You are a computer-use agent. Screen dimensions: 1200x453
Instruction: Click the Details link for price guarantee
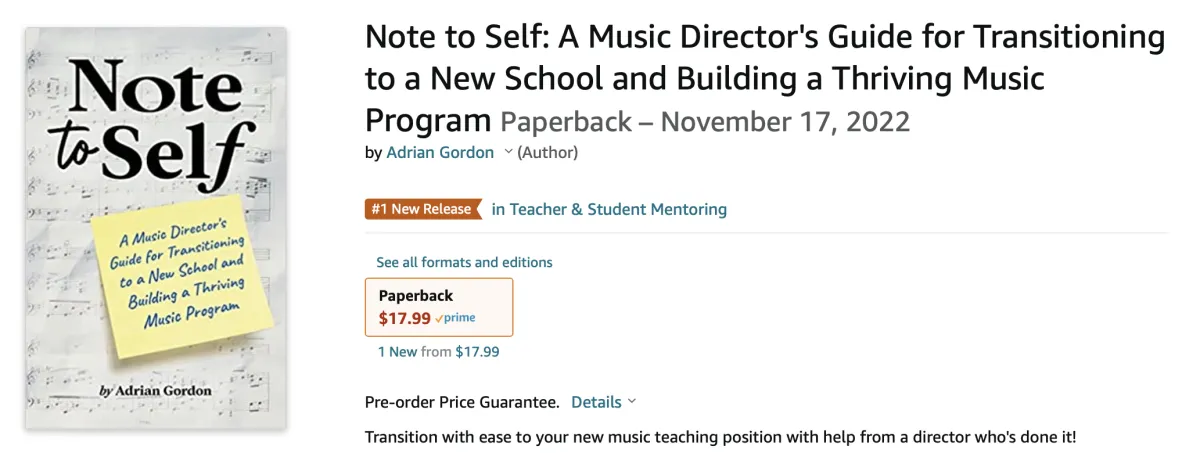point(596,402)
